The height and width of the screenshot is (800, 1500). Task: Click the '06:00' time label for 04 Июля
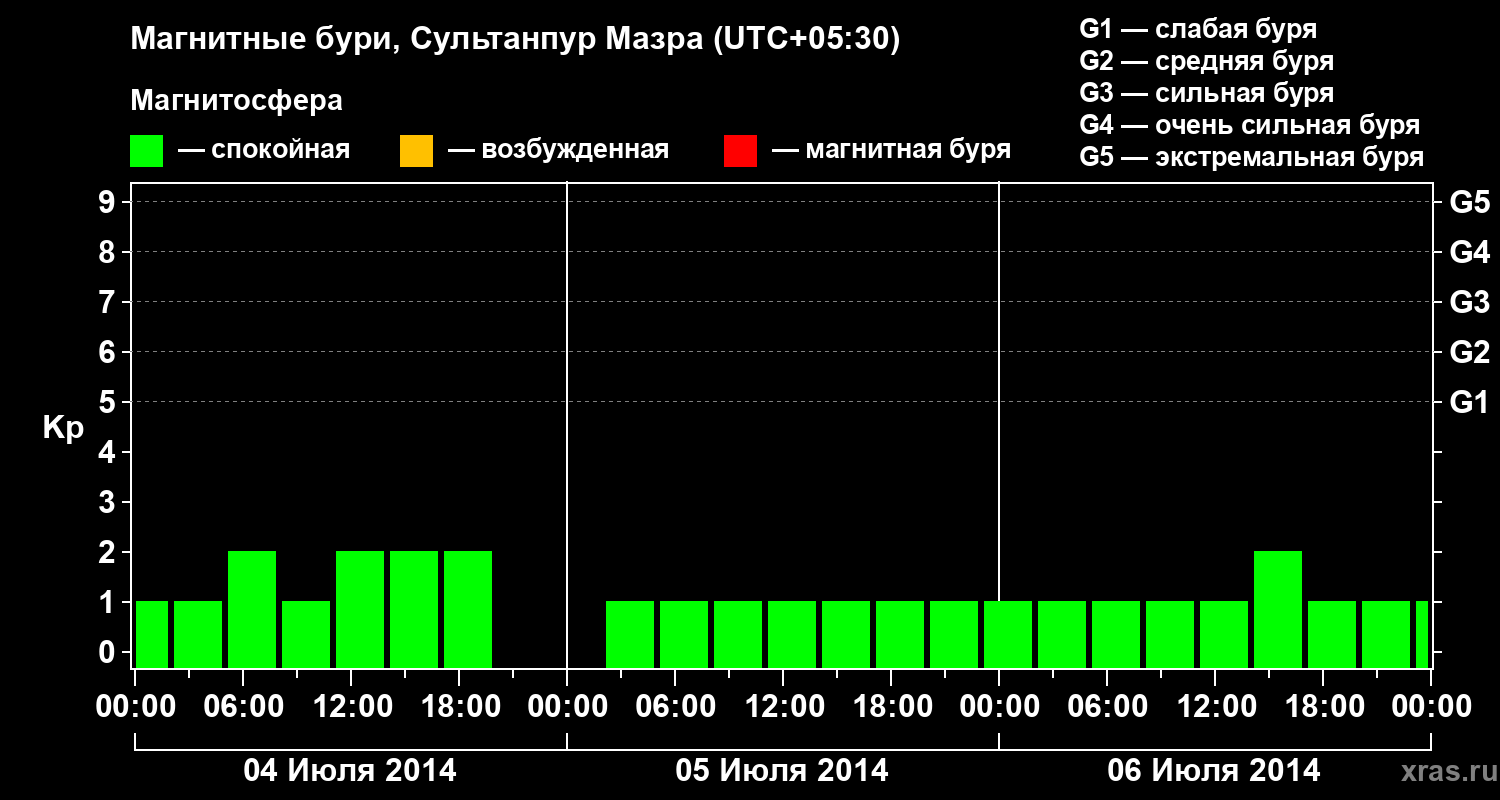coord(242,707)
